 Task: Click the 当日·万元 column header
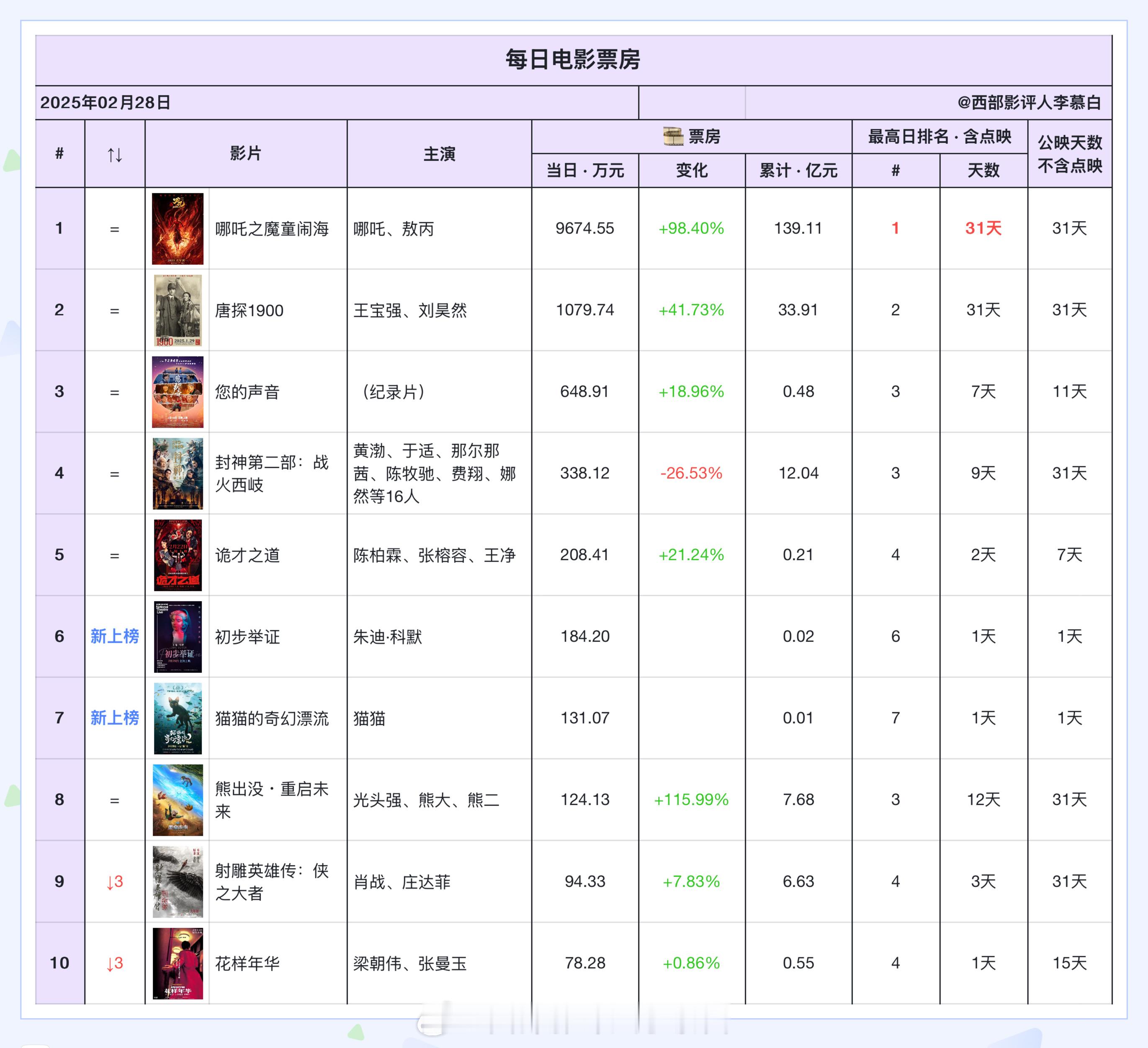[585, 170]
